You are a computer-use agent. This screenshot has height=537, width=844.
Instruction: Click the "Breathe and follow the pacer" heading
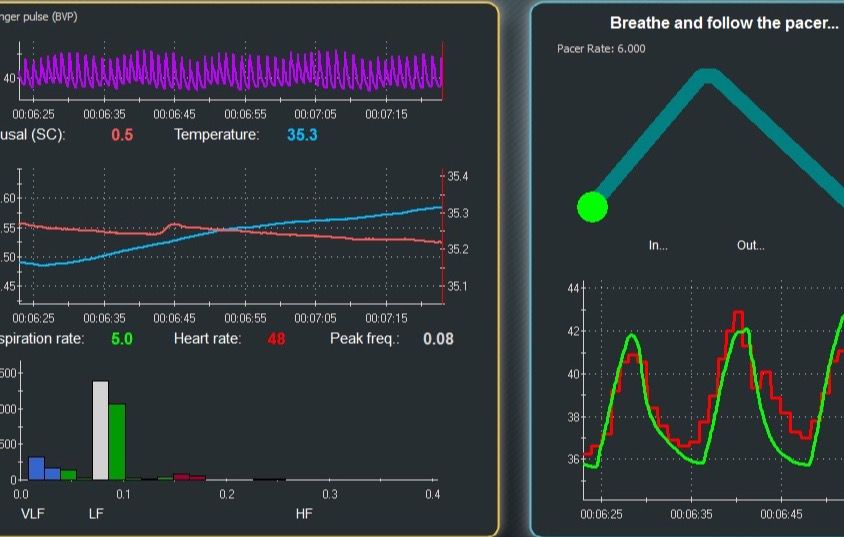pyautogui.click(x=724, y=22)
